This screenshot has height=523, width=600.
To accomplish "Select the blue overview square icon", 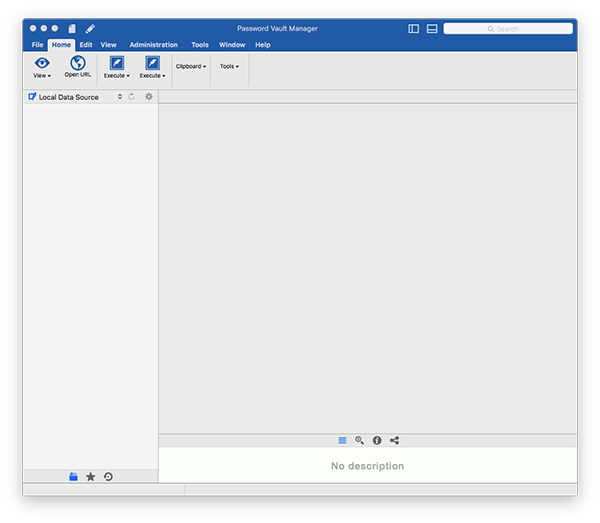I will pos(342,441).
